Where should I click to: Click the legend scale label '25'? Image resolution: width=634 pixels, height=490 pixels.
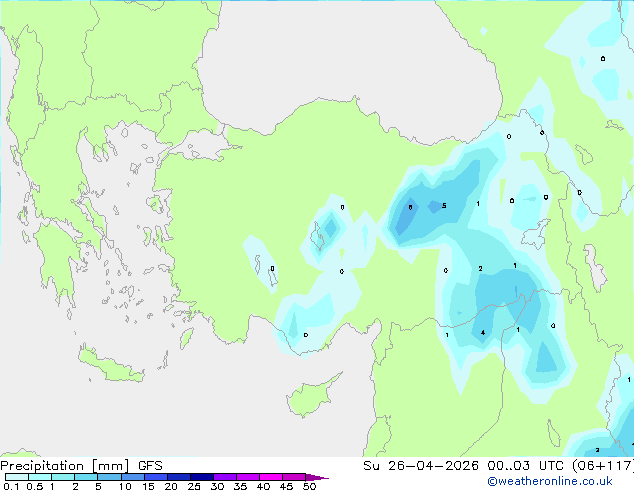(194, 486)
